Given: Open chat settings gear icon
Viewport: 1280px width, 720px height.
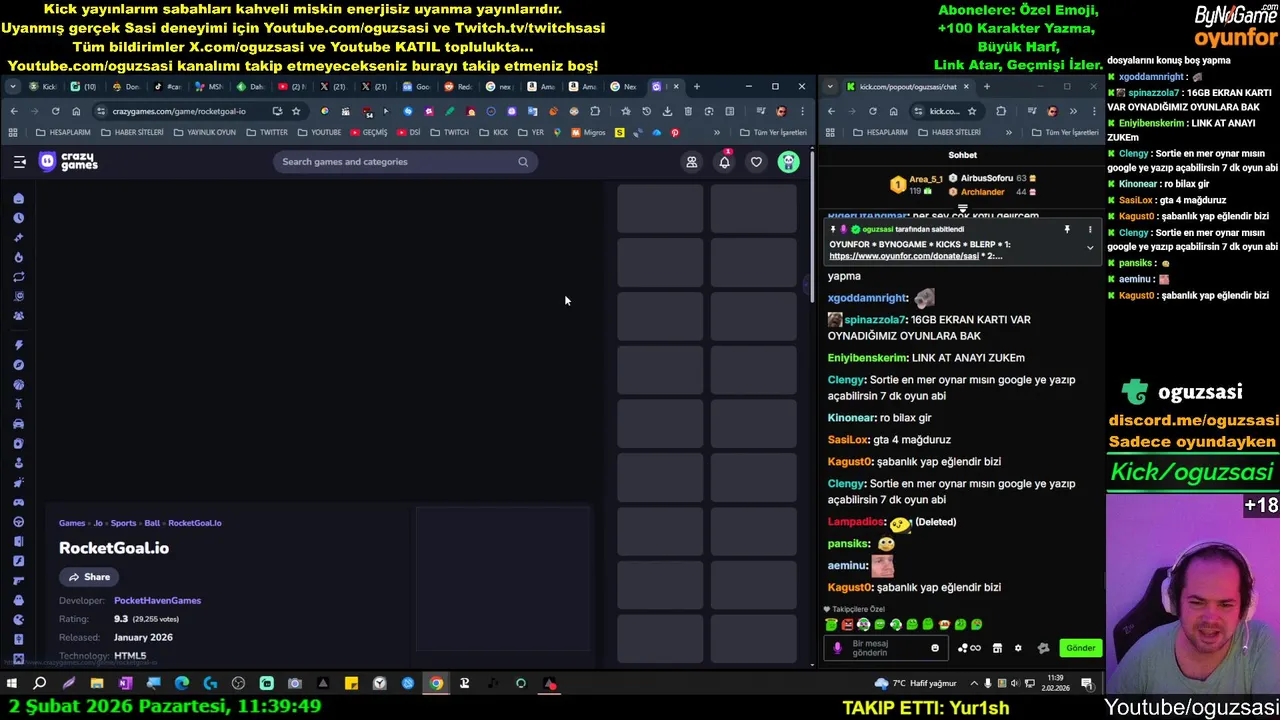Looking at the screenshot, I should pos(1018,648).
